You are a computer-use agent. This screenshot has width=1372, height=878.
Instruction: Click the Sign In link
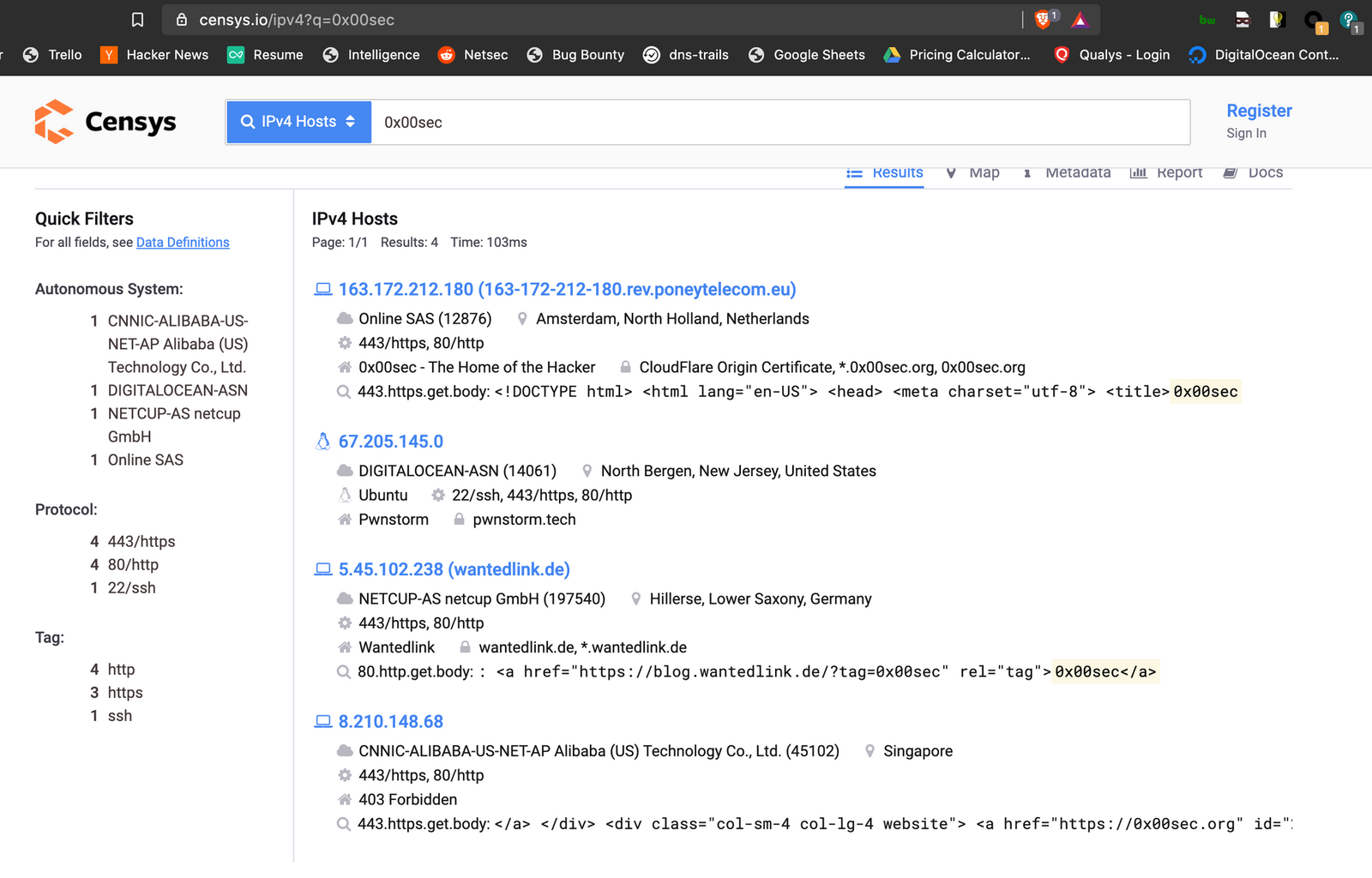(x=1246, y=133)
